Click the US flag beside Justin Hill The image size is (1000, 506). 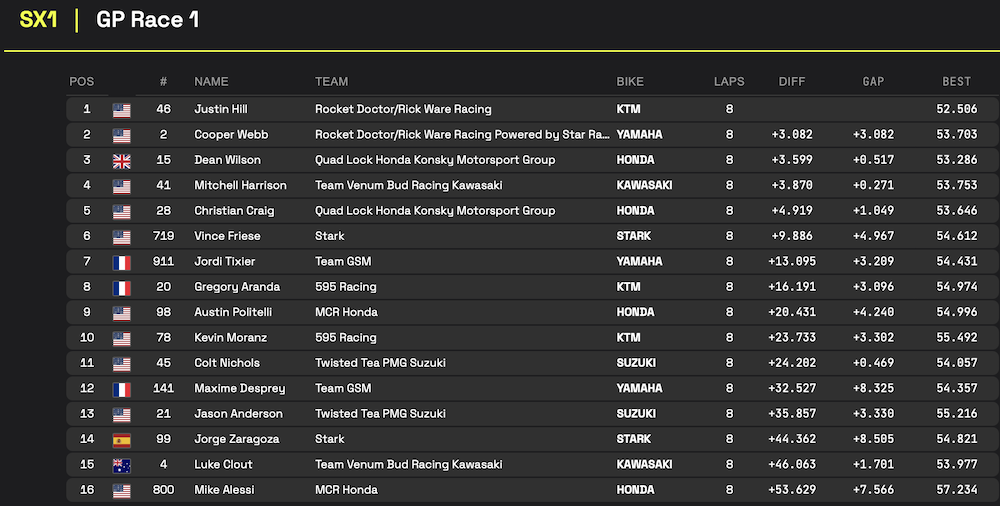(121, 110)
